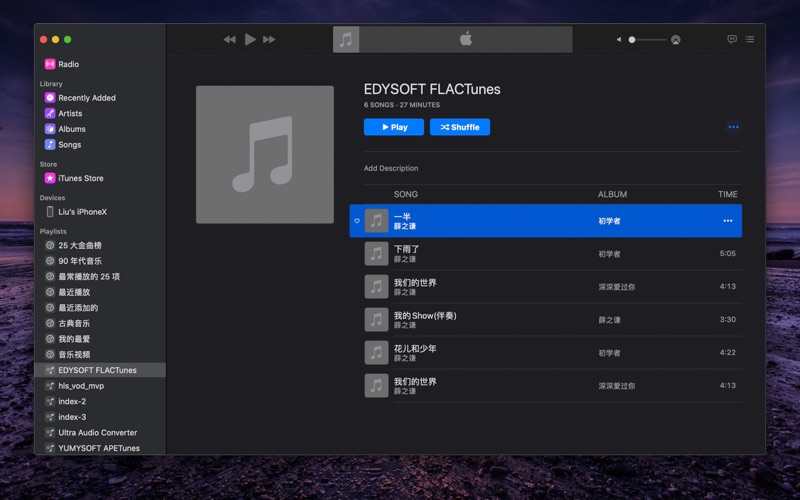Screen dimensions: 800x500
Task: Select the song 一半 row
Action: coord(545,220)
